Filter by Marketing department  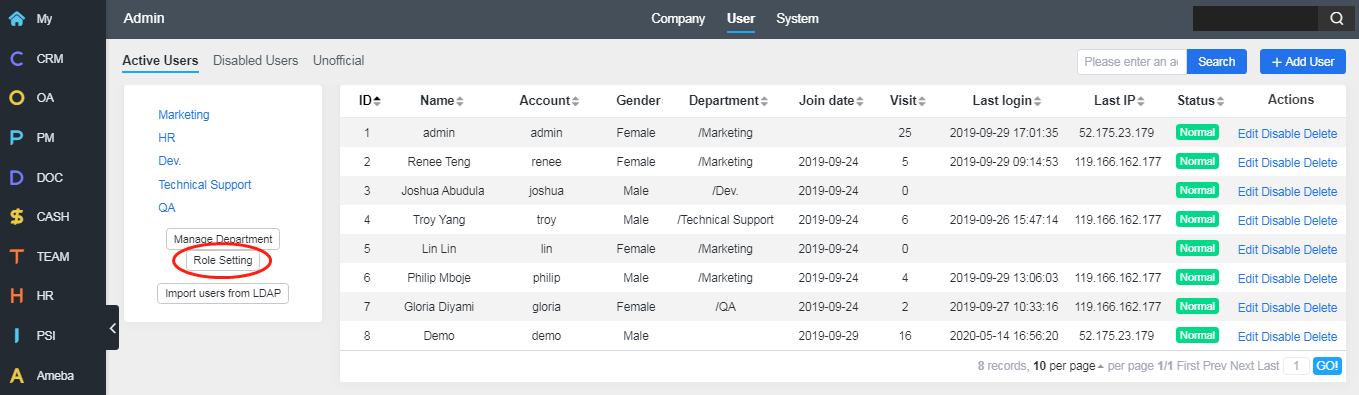tap(184, 115)
